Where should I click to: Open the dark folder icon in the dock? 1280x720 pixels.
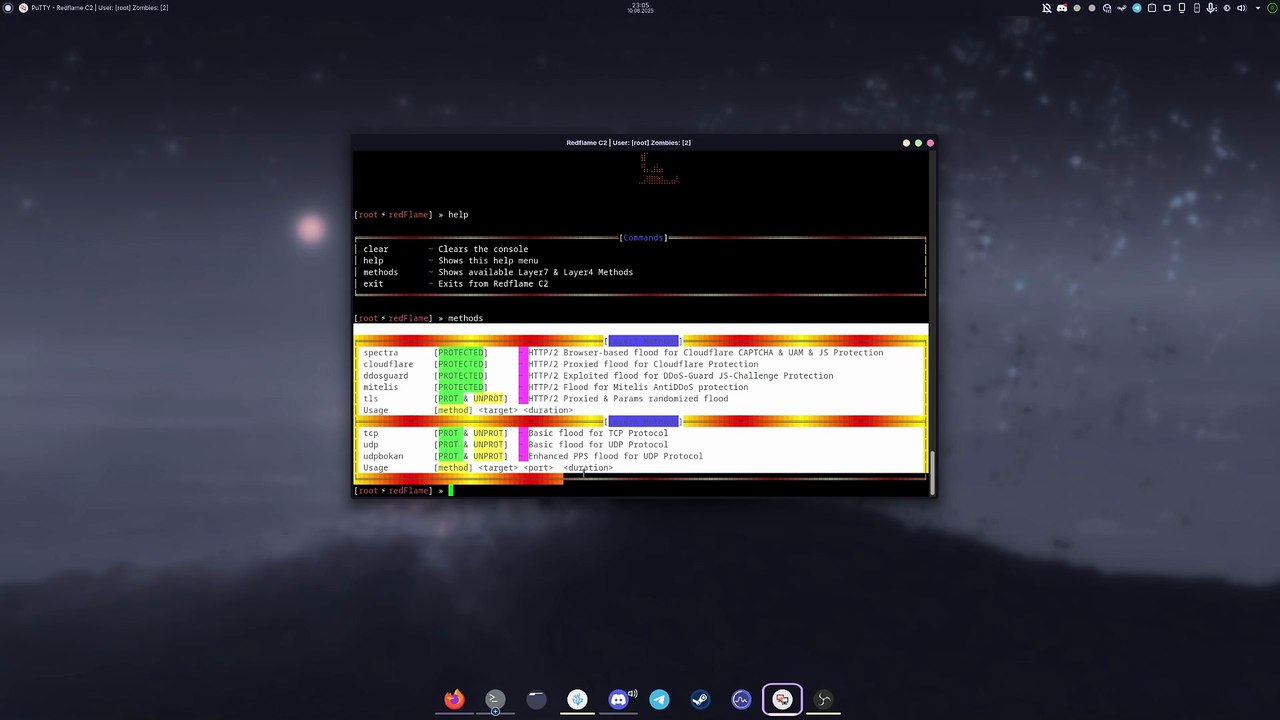click(x=536, y=700)
